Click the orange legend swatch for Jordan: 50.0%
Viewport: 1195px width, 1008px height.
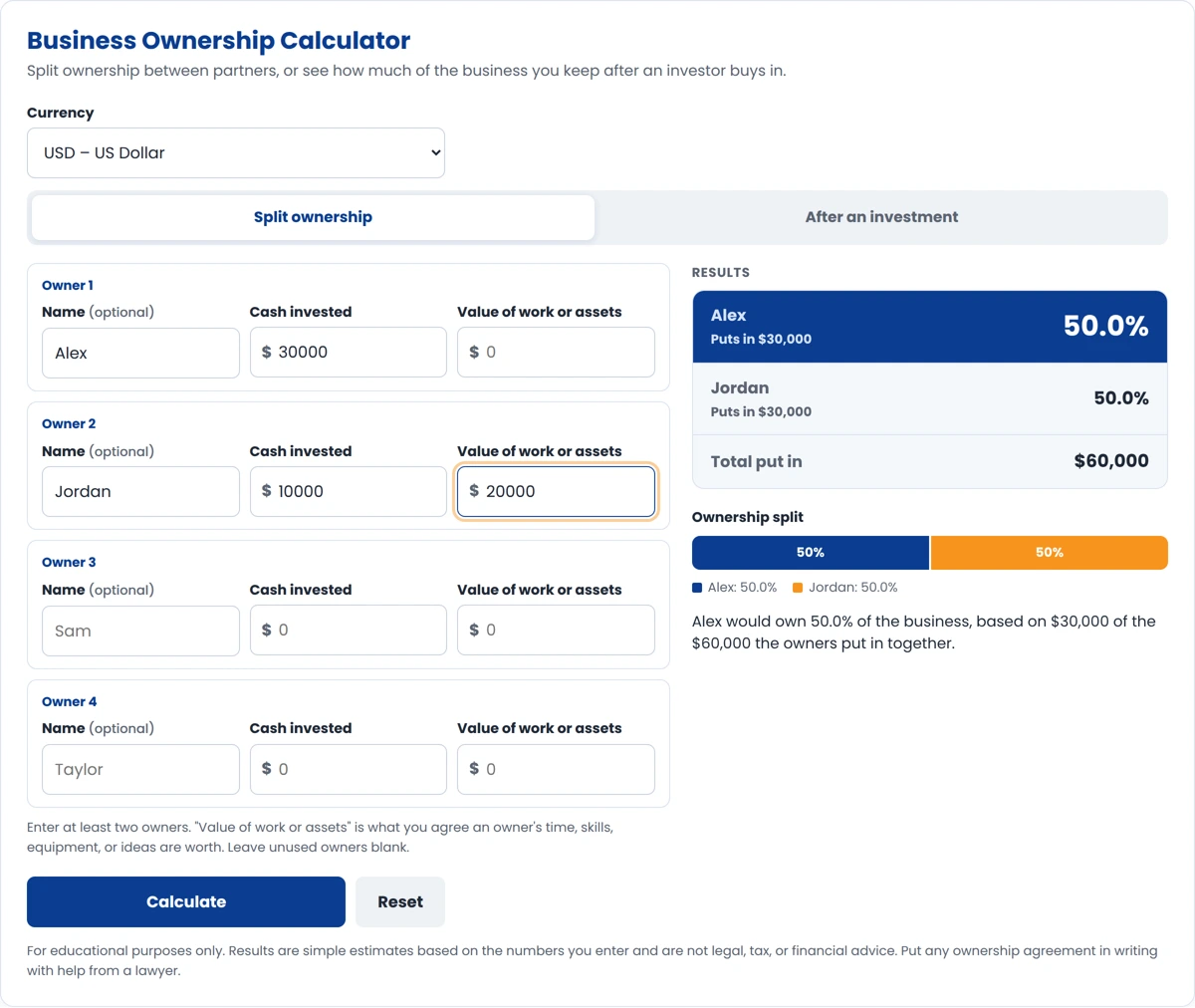[798, 588]
